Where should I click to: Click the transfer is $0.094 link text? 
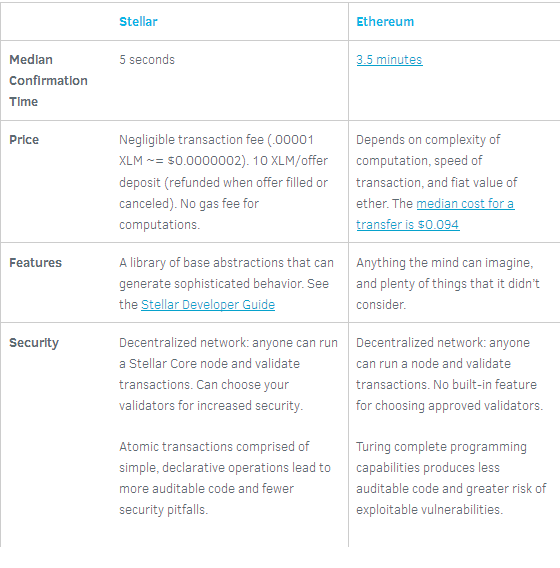coord(408,225)
